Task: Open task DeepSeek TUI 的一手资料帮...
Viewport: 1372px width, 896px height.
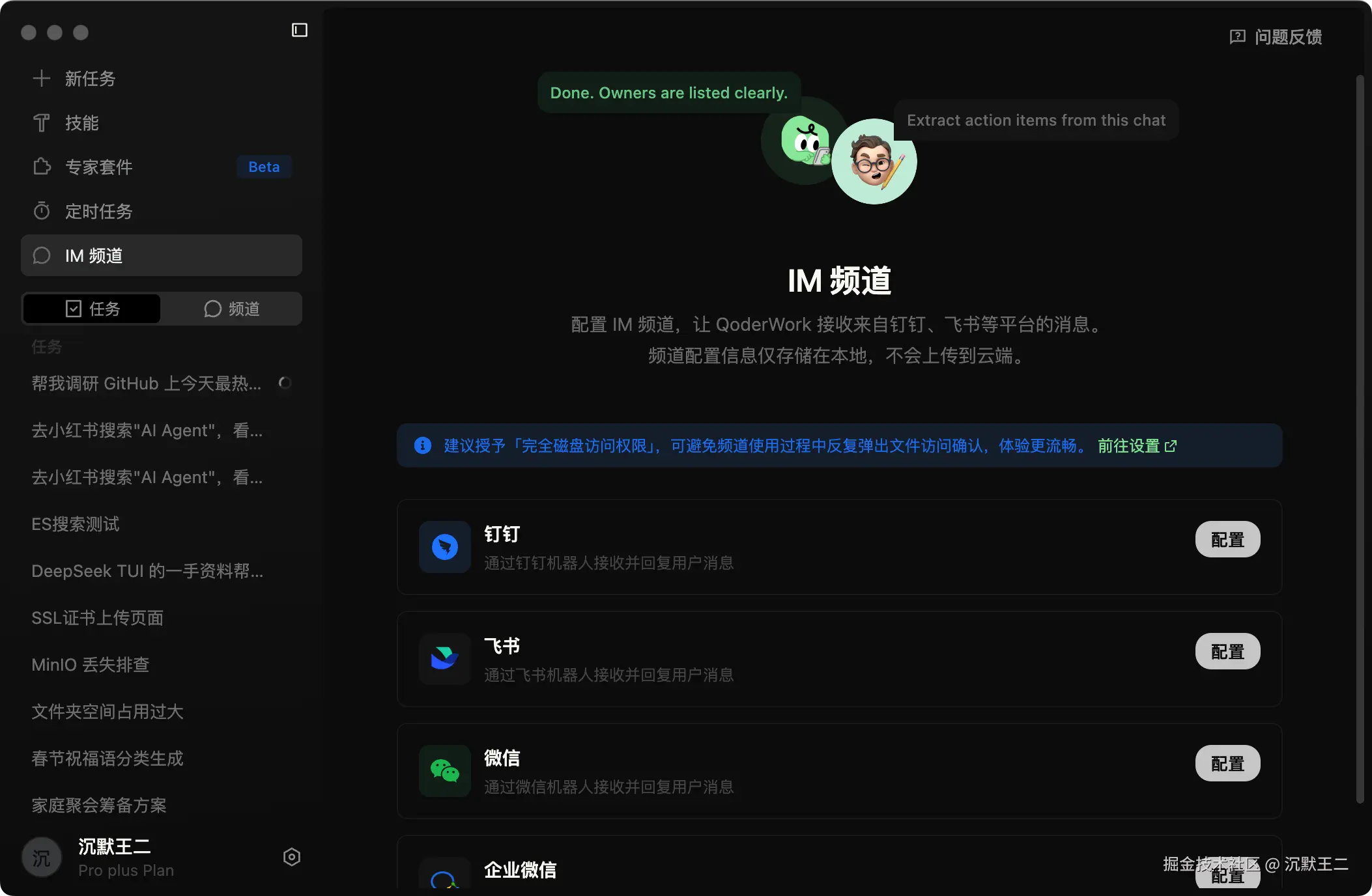Action: 162,571
